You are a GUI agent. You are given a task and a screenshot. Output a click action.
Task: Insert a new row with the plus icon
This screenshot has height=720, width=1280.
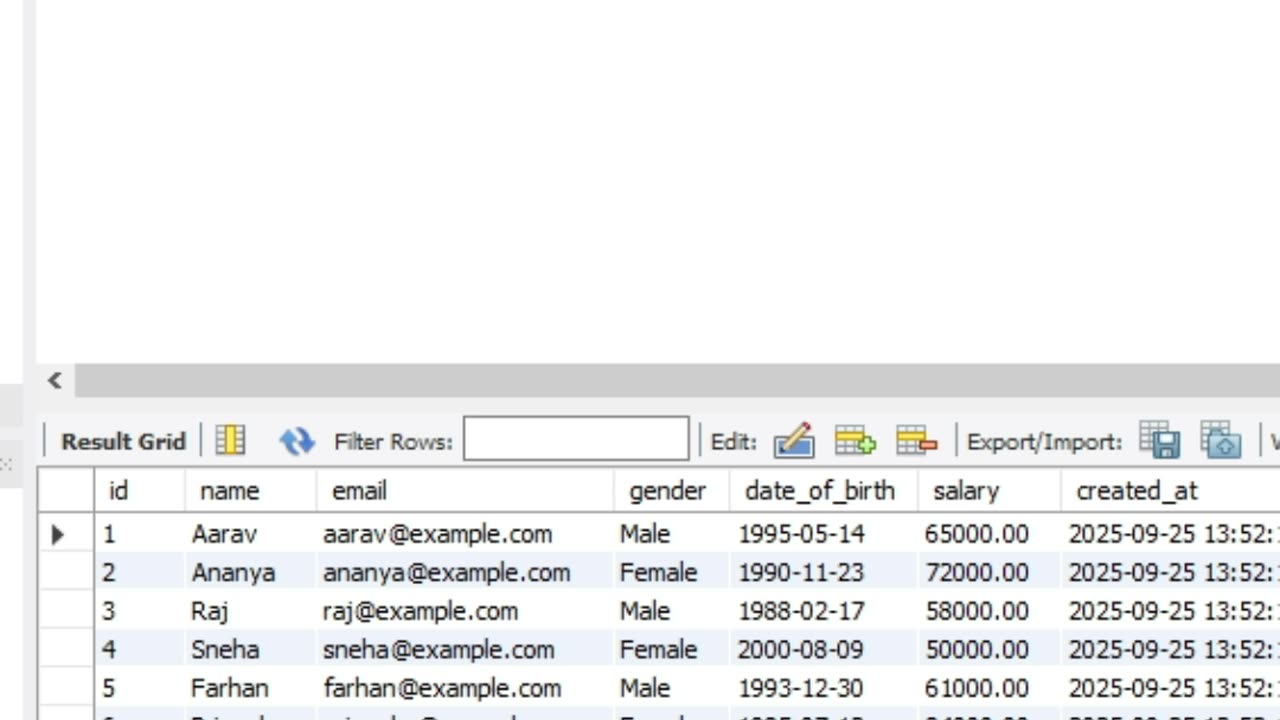click(855, 441)
